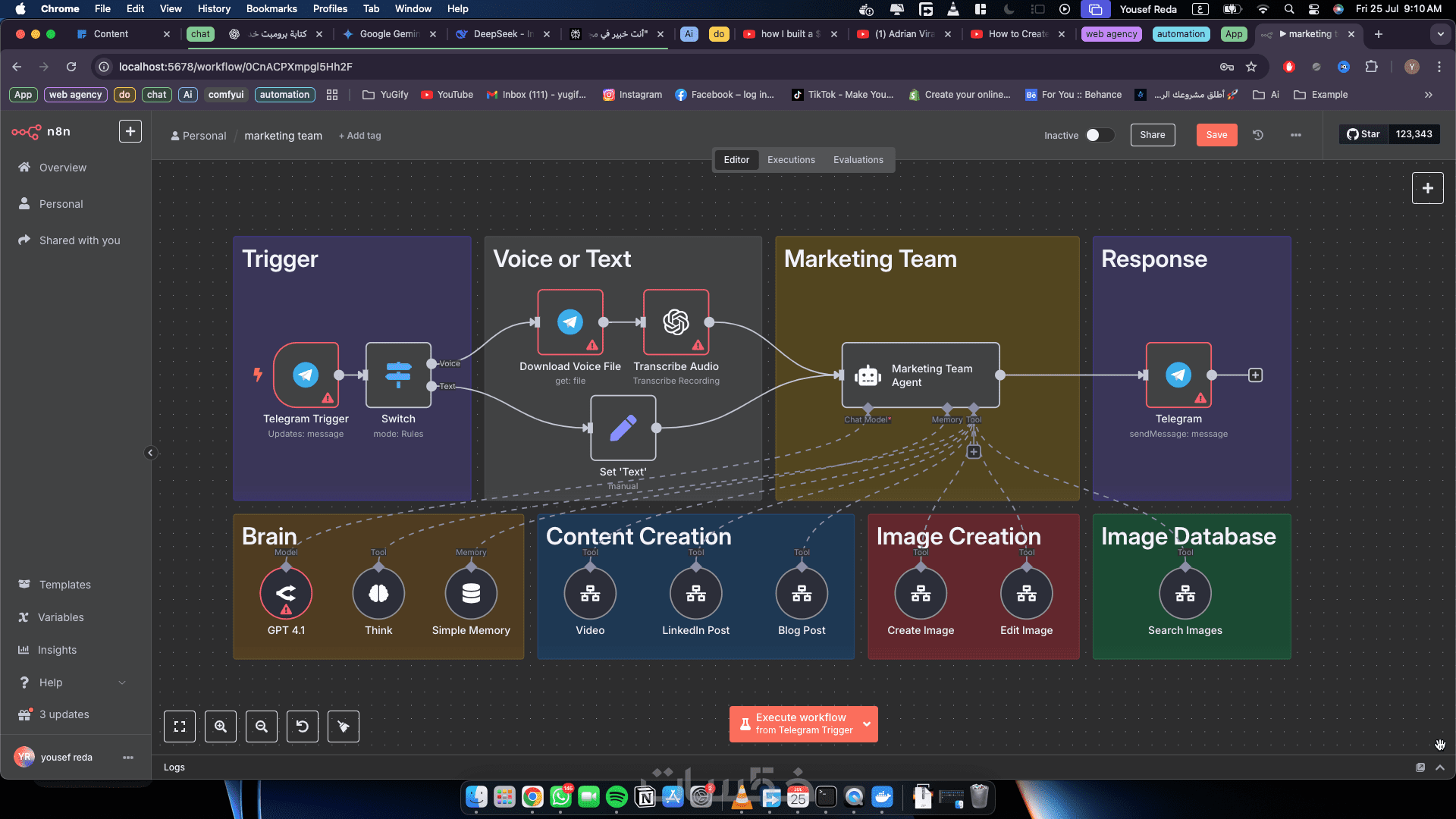The image size is (1456, 819).
Task: Select the Think tool brain node
Action: (378, 594)
